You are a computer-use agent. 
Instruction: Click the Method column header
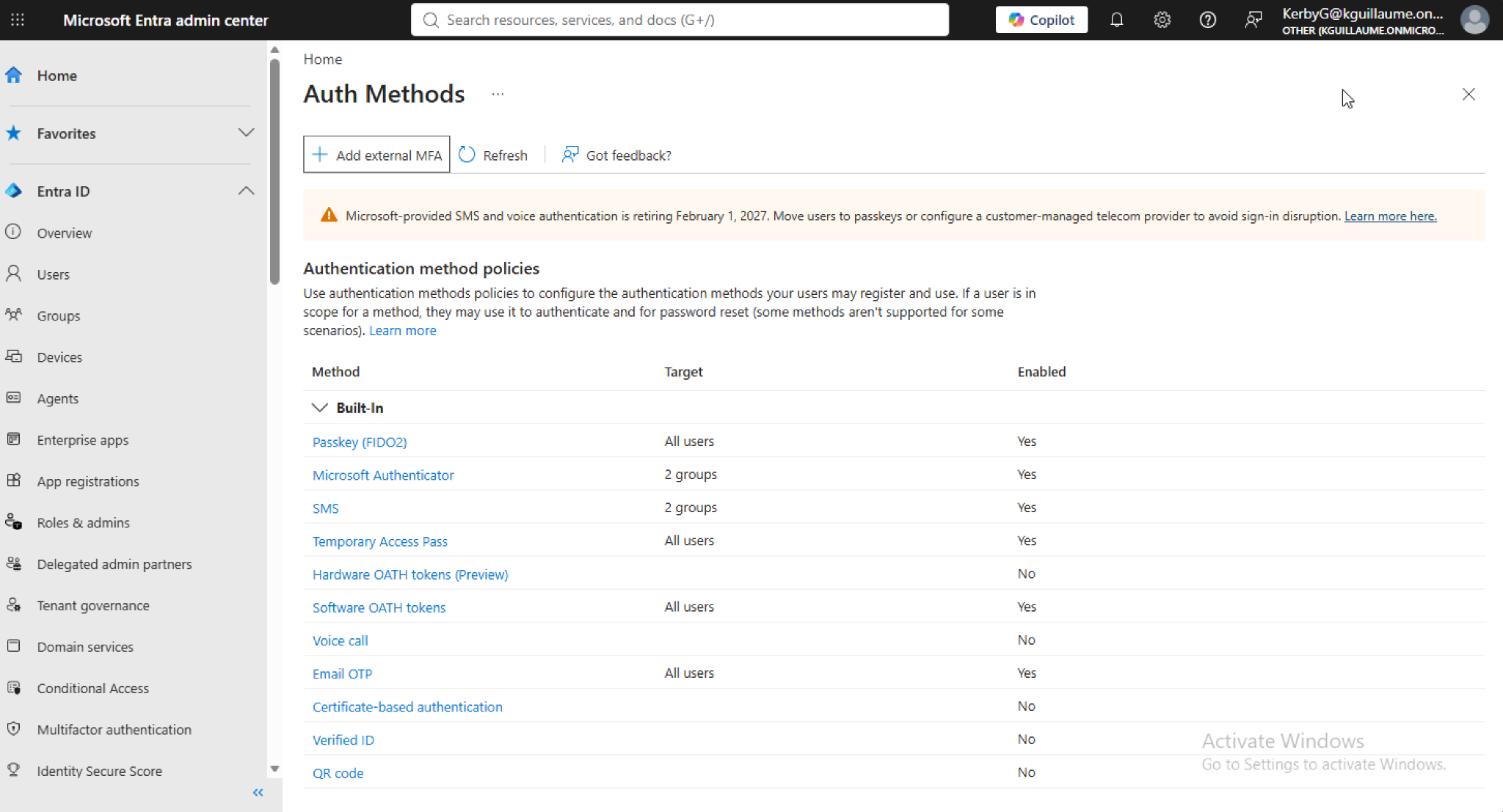click(335, 372)
